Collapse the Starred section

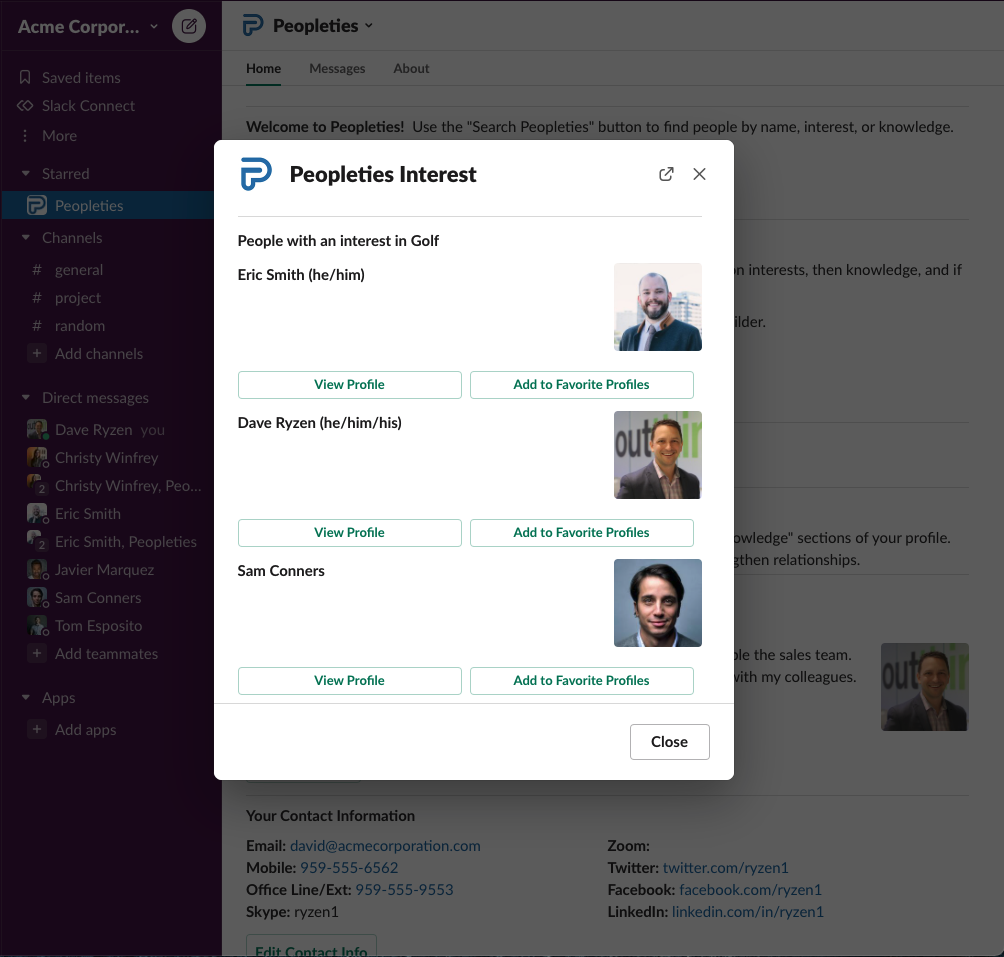tap(26, 173)
